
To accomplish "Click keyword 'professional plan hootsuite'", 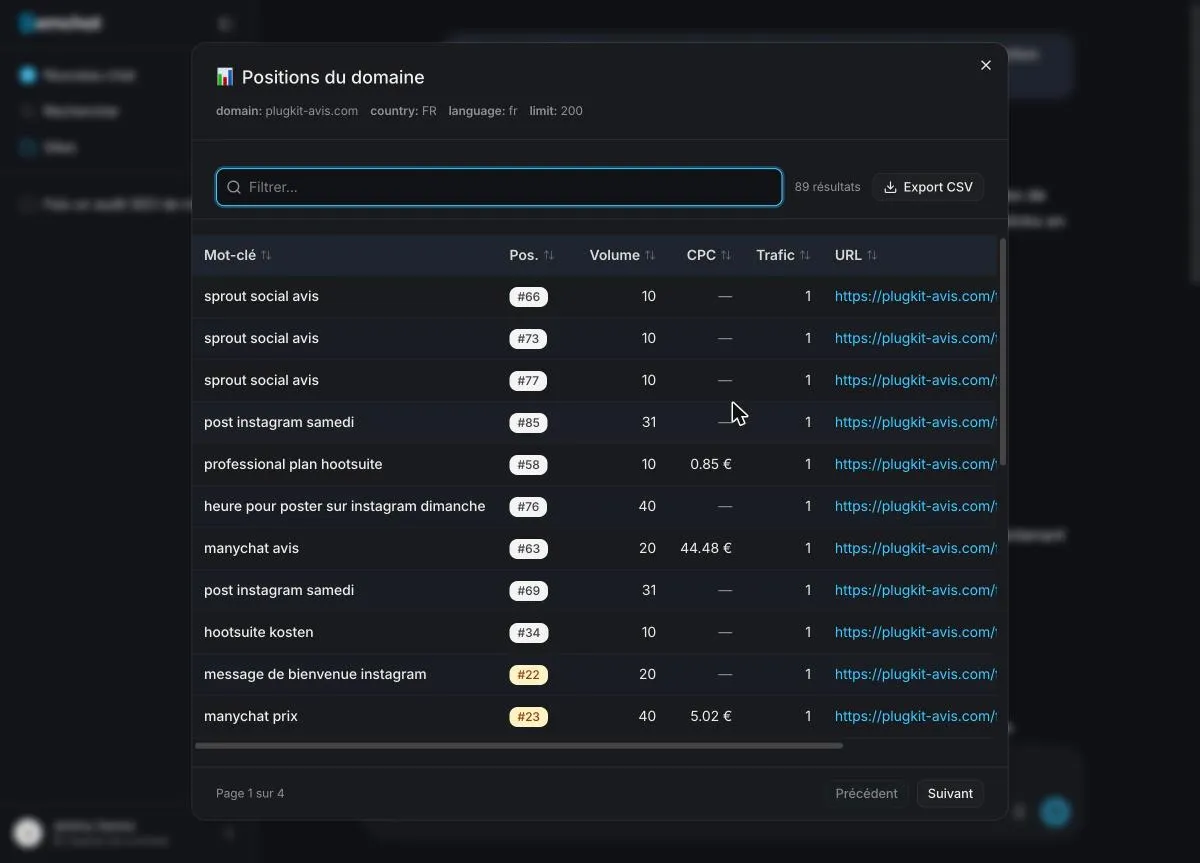I will [x=293, y=464].
